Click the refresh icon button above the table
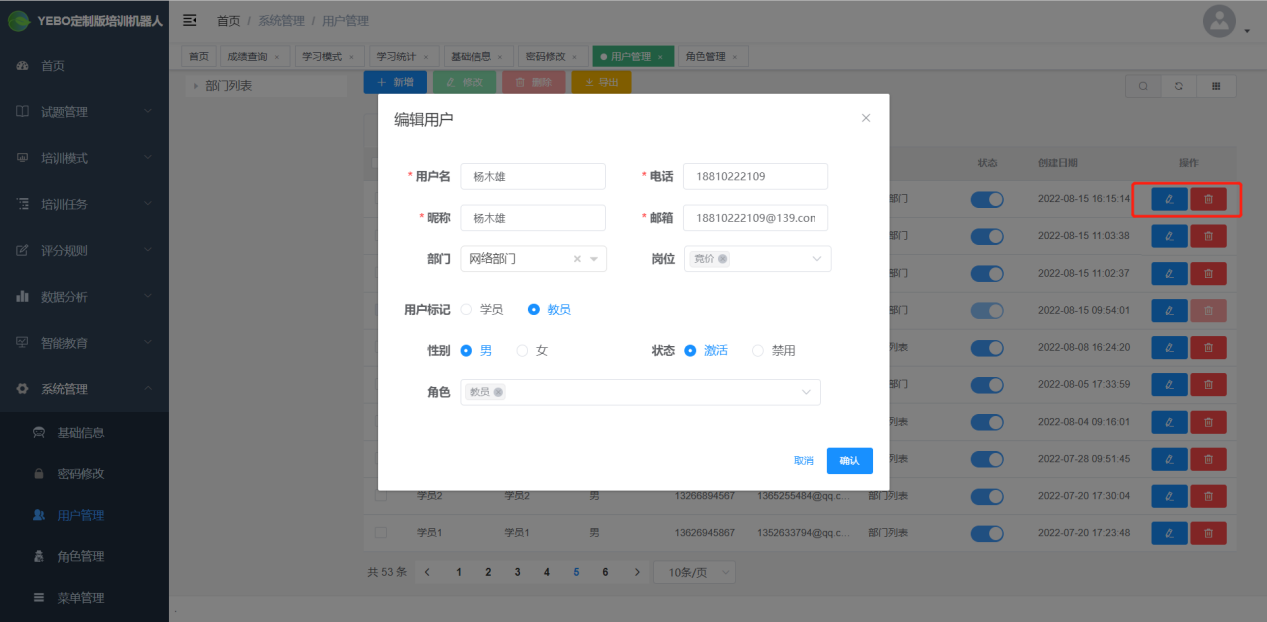1267x622 pixels. click(x=1180, y=86)
